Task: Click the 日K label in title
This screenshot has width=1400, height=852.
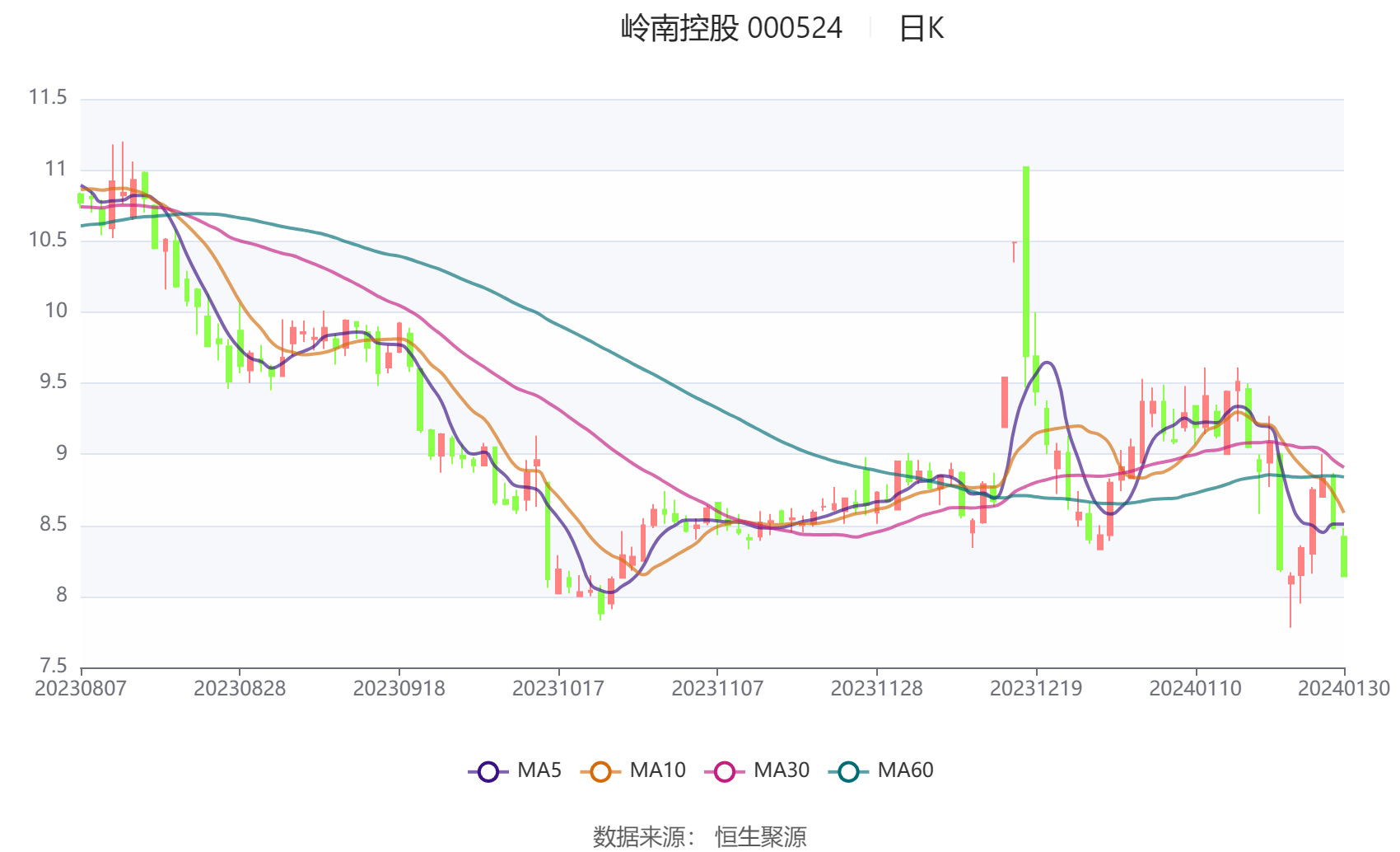Action: pos(922,28)
